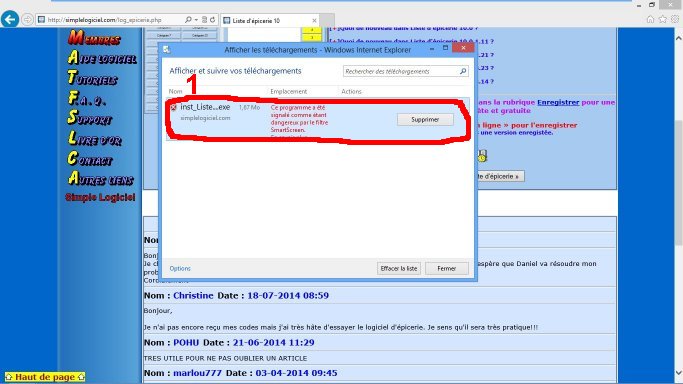Click the Supprimer button
The height and width of the screenshot is (384, 683).
pyautogui.click(x=425, y=119)
